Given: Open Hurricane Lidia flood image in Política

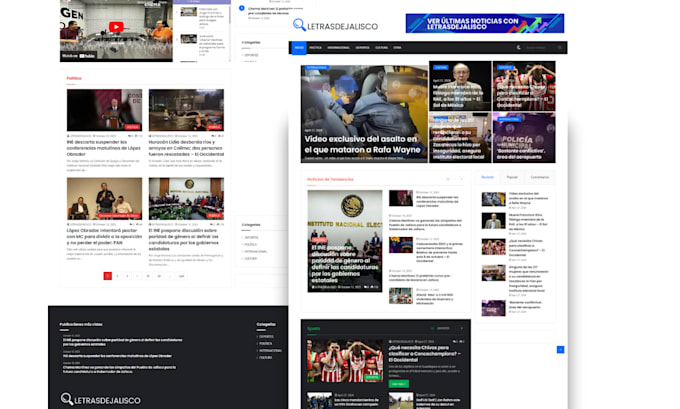Looking at the screenshot, I should [x=186, y=110].
